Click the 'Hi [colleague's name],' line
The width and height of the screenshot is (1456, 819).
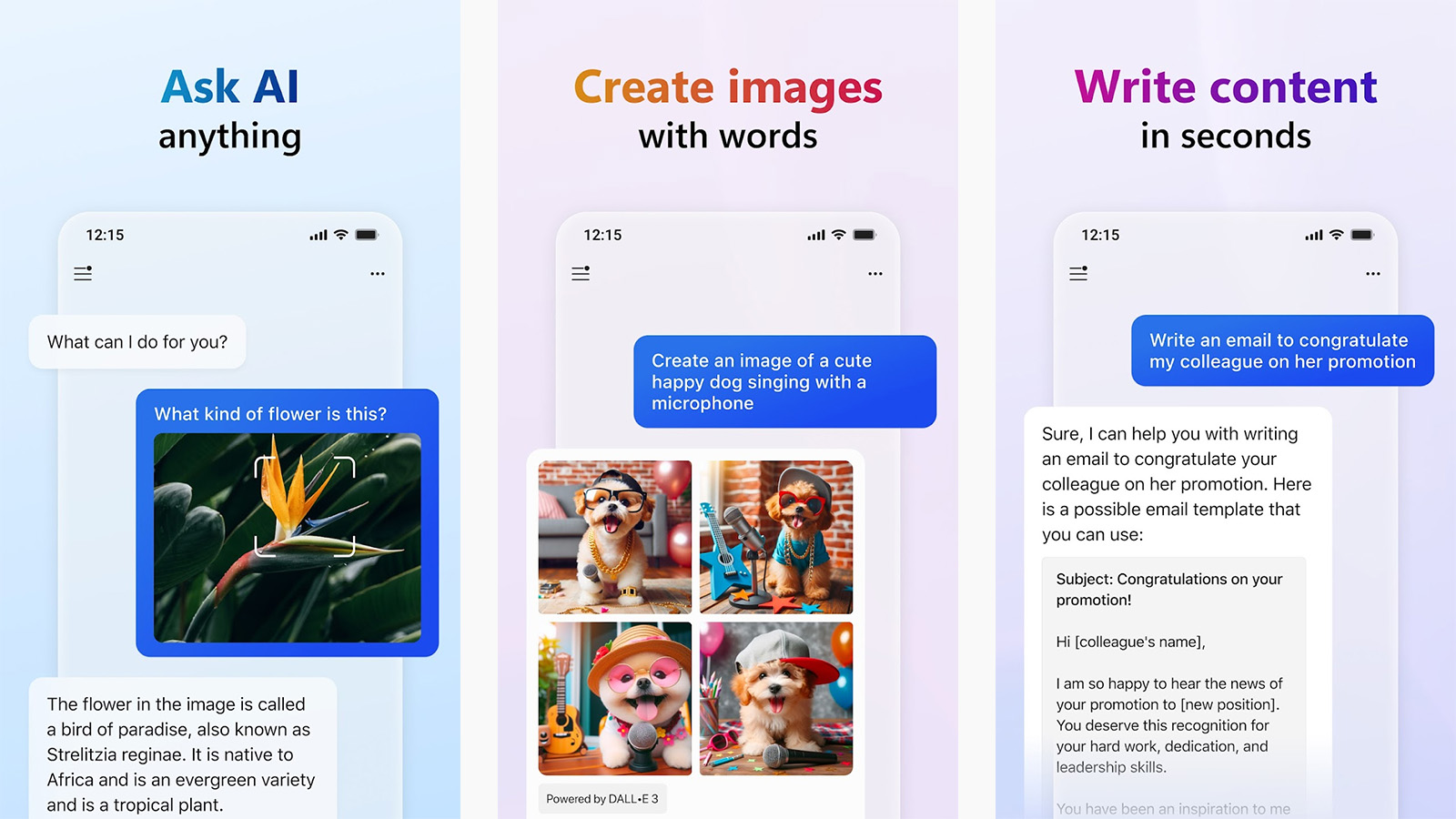tap(1131, 642)
